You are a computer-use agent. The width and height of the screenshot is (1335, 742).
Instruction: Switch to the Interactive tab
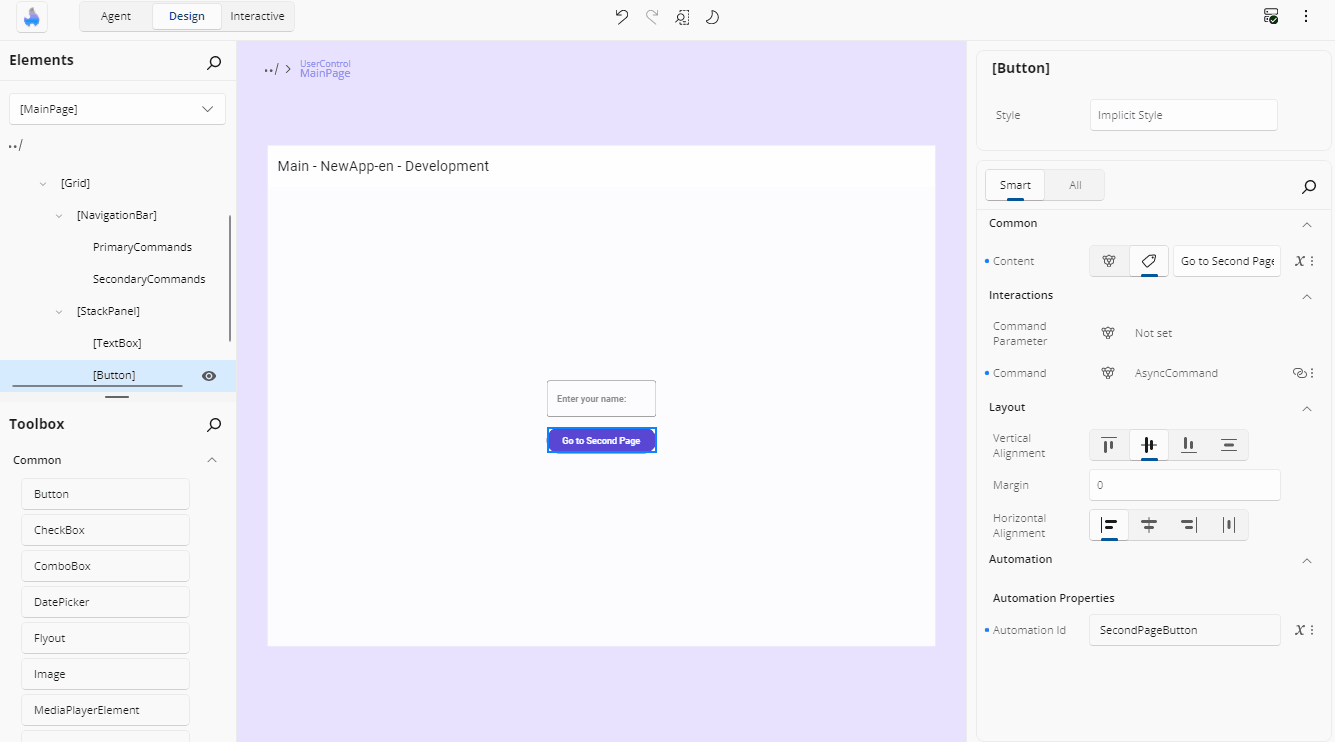[257, 16]
